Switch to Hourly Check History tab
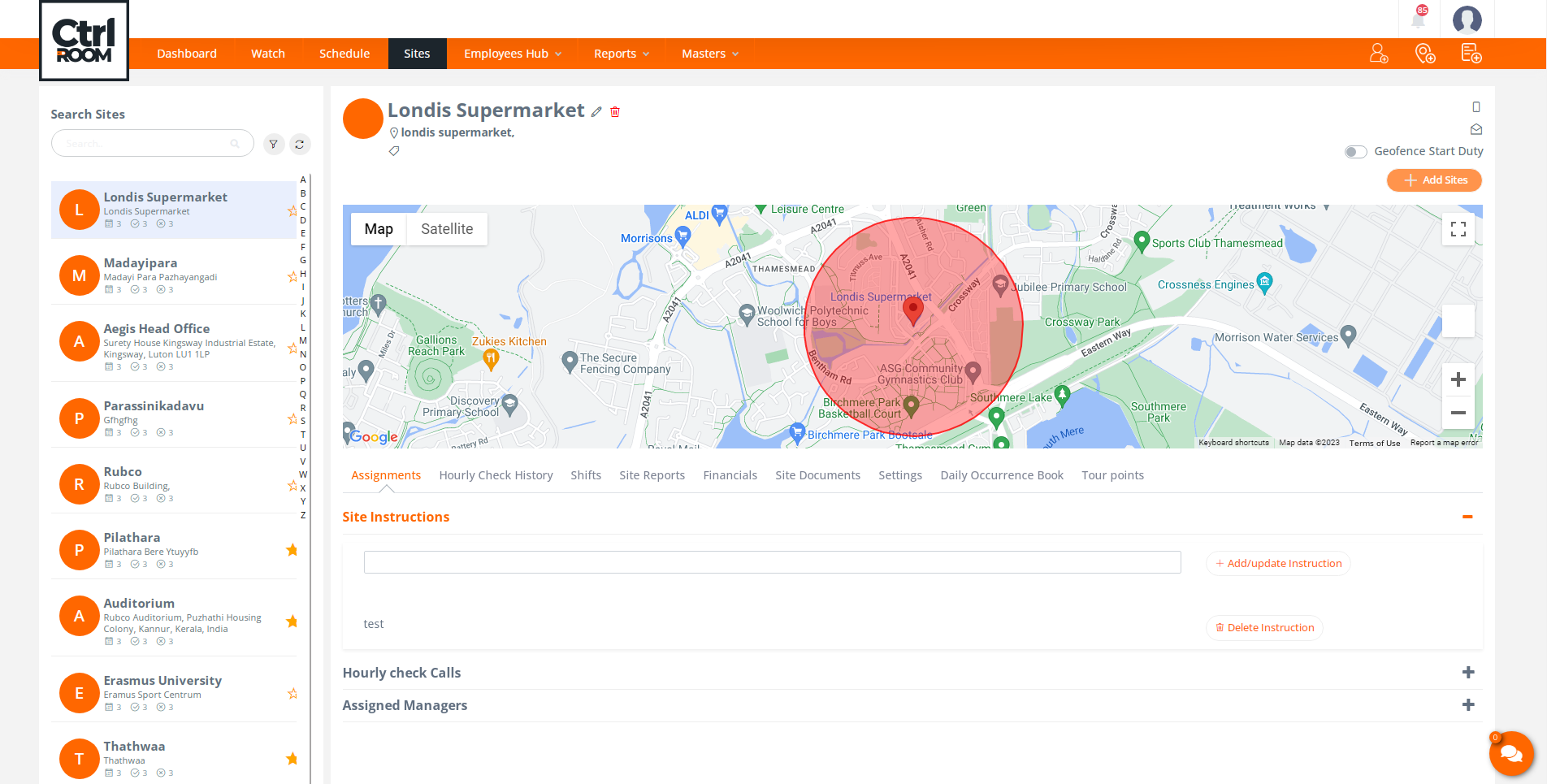Screen dimensions: 1547x784 click(x=496, y=475)
